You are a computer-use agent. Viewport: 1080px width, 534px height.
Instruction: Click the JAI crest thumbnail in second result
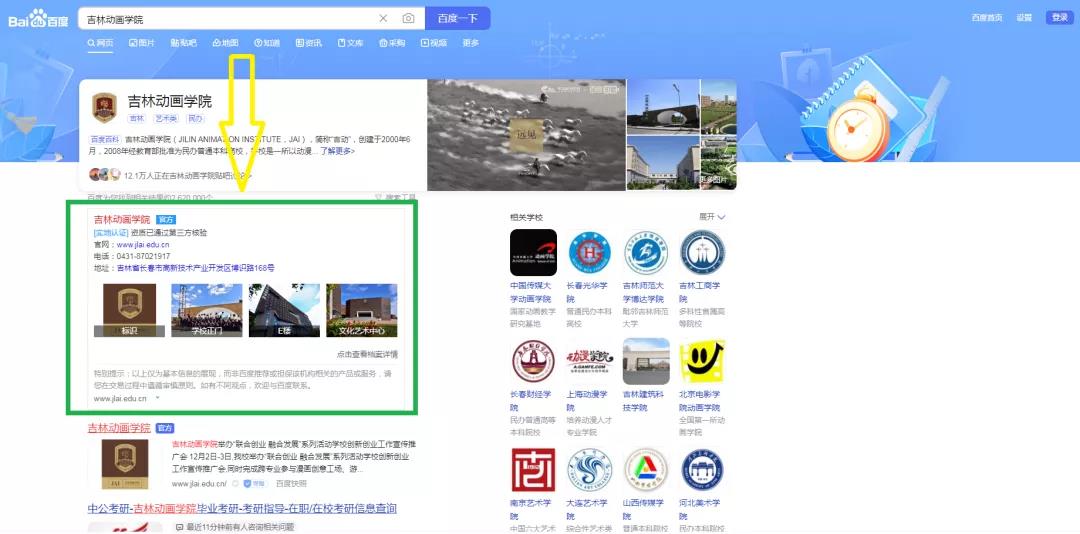click(x=125, y=464)
